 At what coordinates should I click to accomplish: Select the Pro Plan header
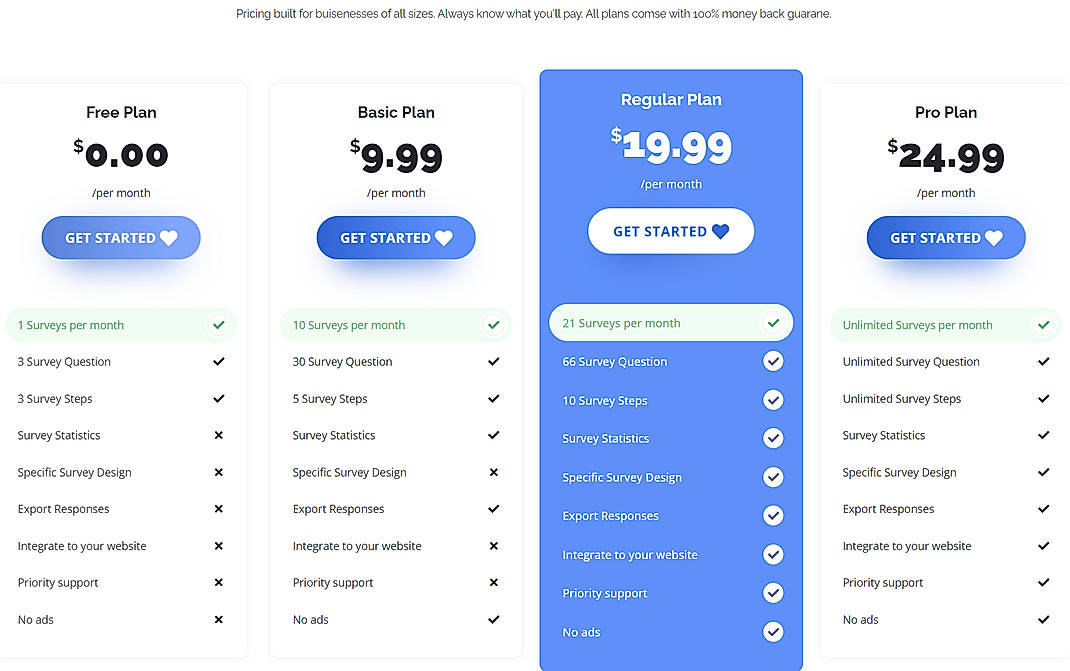pos(945,112)
